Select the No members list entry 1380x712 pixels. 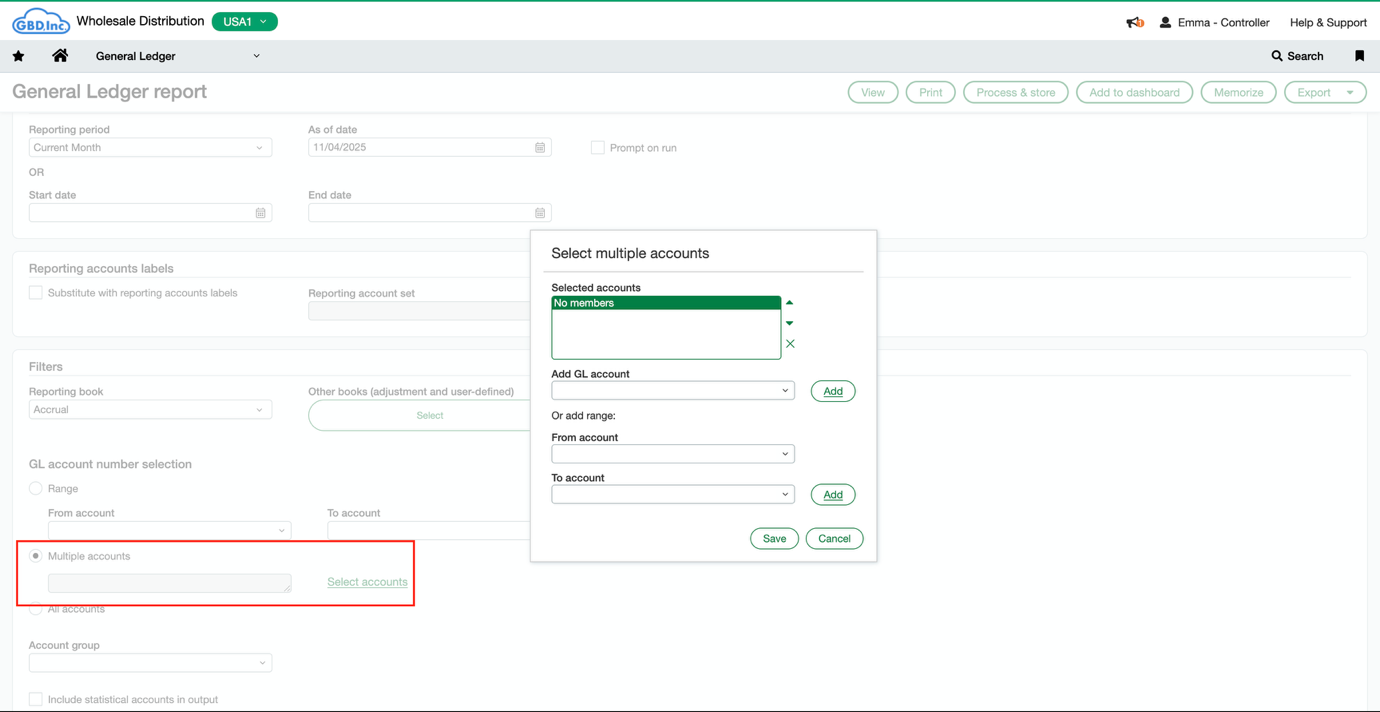[x=665, y=303]
